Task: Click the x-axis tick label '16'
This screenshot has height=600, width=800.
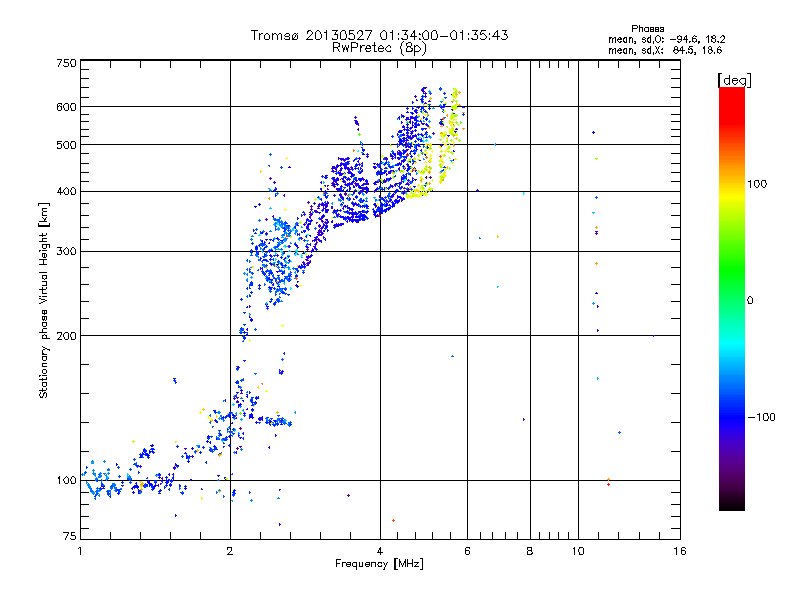Action: pyautogui.click(x=680, y=551)
